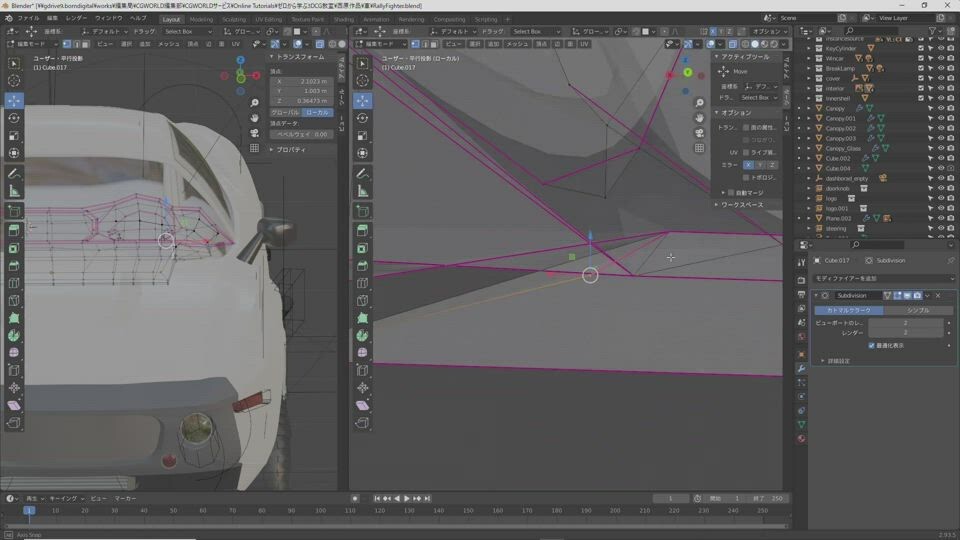Click the グローバル button in transform panel
The width and height of the screenshot is (960, 540).
(x=285, y=112)
